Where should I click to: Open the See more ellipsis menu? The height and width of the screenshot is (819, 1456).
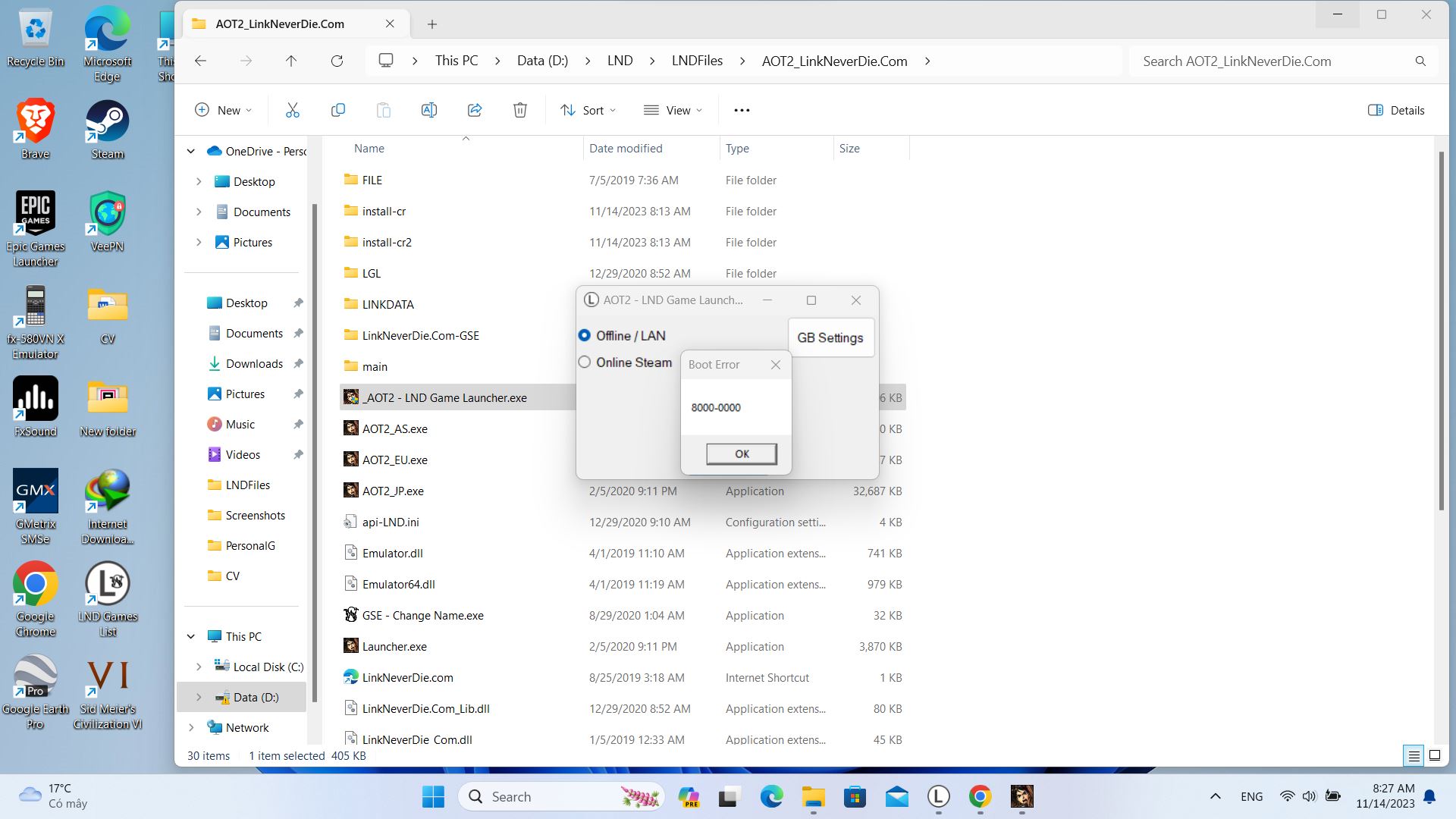(742, 110)
